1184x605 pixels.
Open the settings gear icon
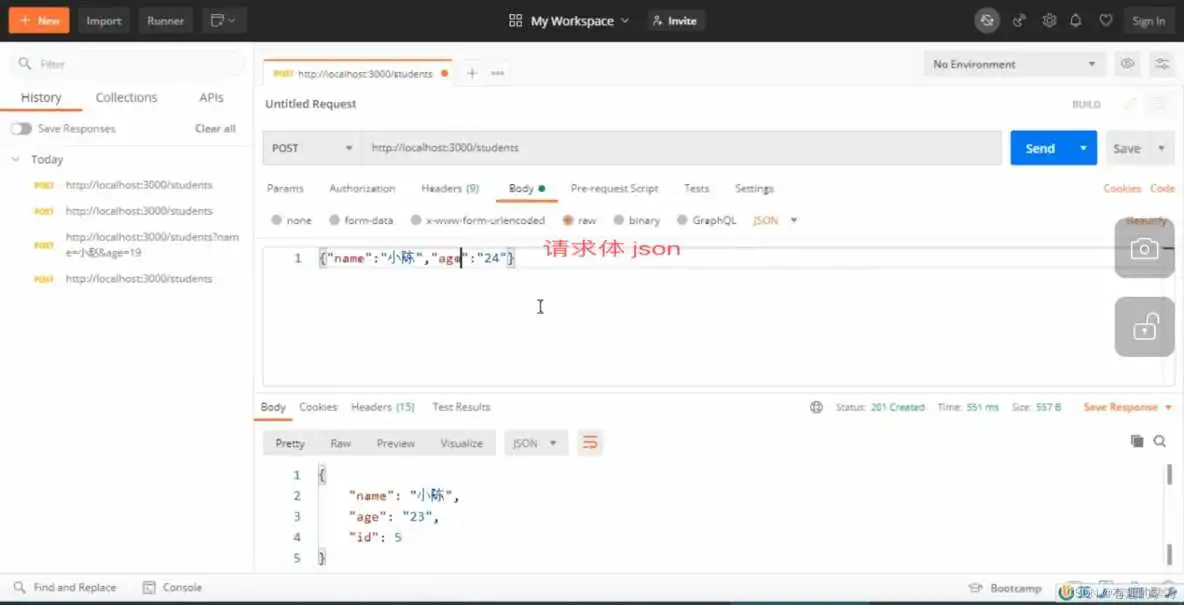[x=1049, y=20]
